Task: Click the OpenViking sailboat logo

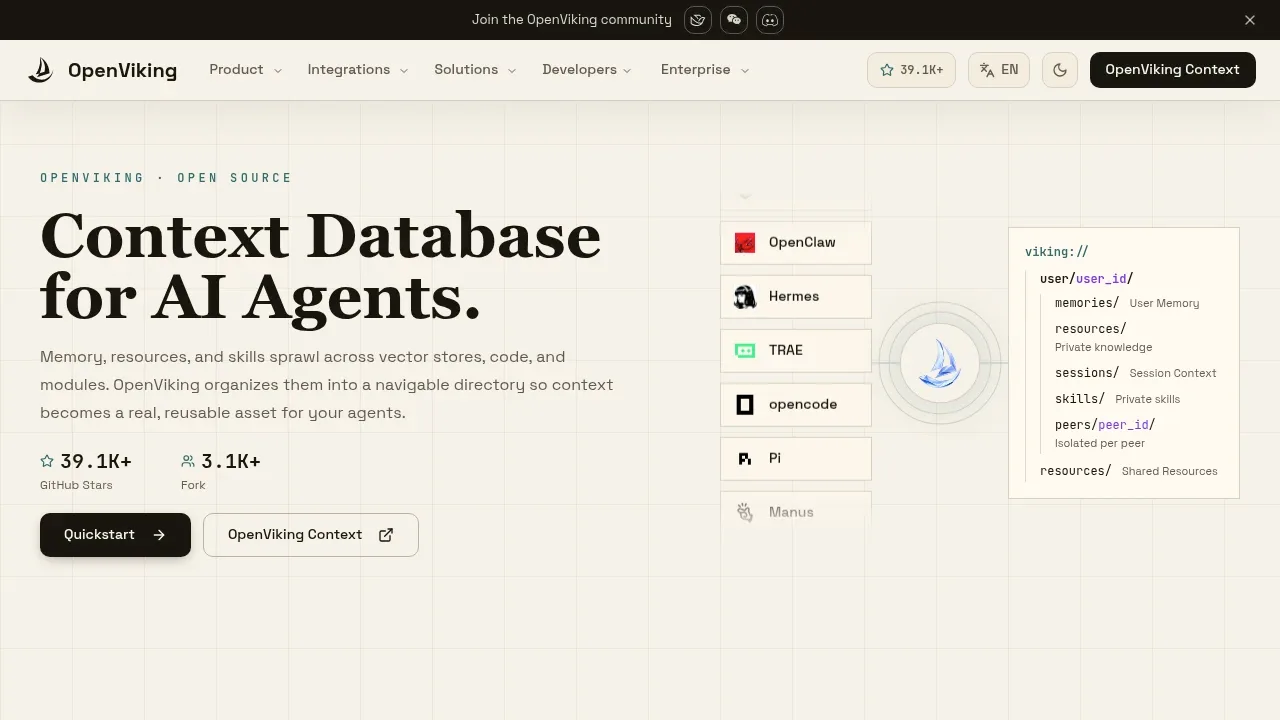Action: coord(40,70)
